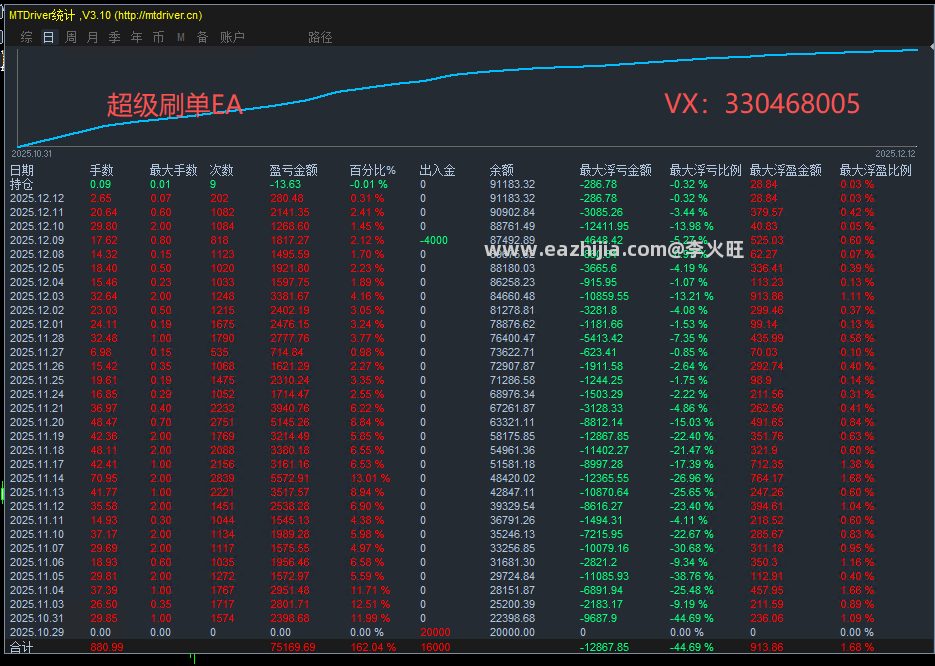Click balance value 73622.71
The width and height of the screenshot is (935, 666).
pos(513,352)
